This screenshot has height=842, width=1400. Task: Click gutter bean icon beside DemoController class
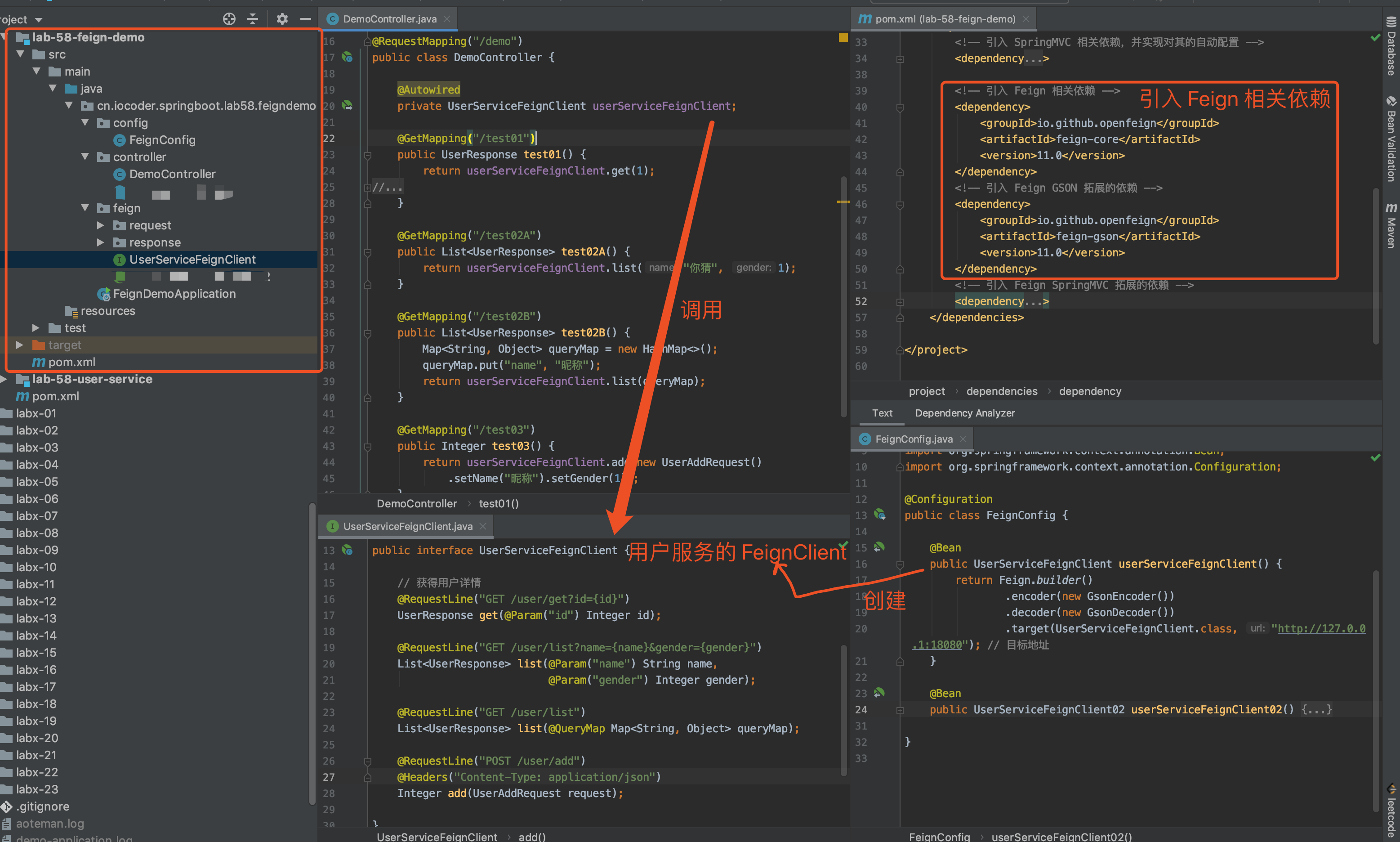(x=347, y=57)
